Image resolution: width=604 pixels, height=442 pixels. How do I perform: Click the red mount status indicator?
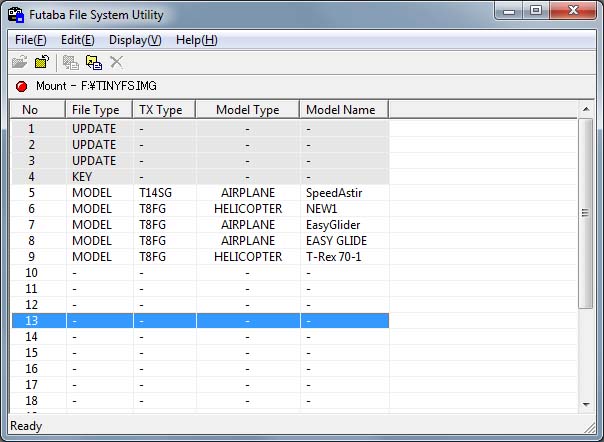(21, 87)
